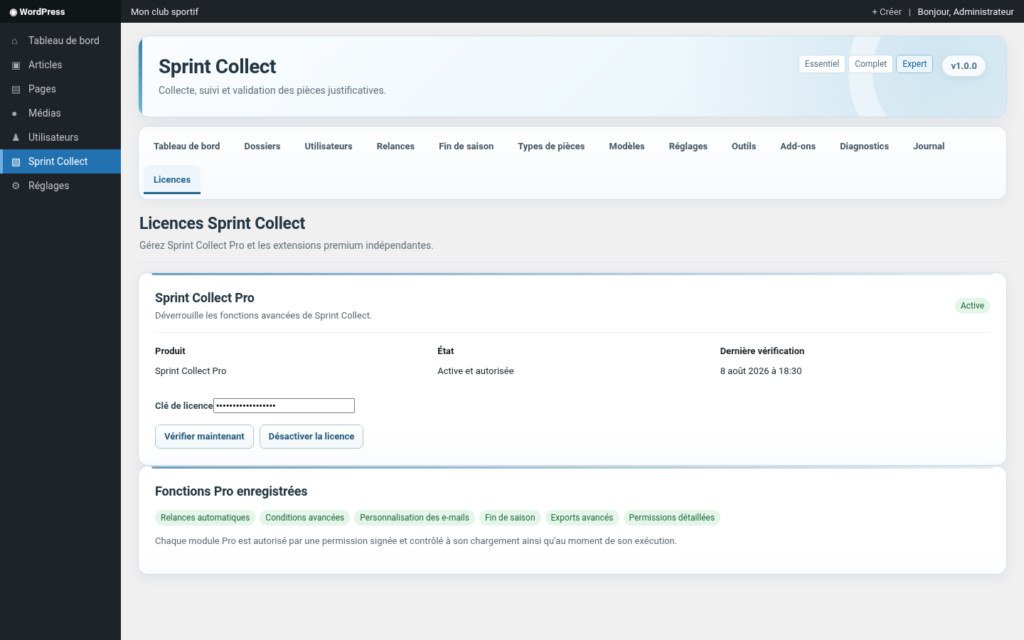Click the Utilisateurs person icon
This screenshot has width=1024, height=640.
coord(16,137)
